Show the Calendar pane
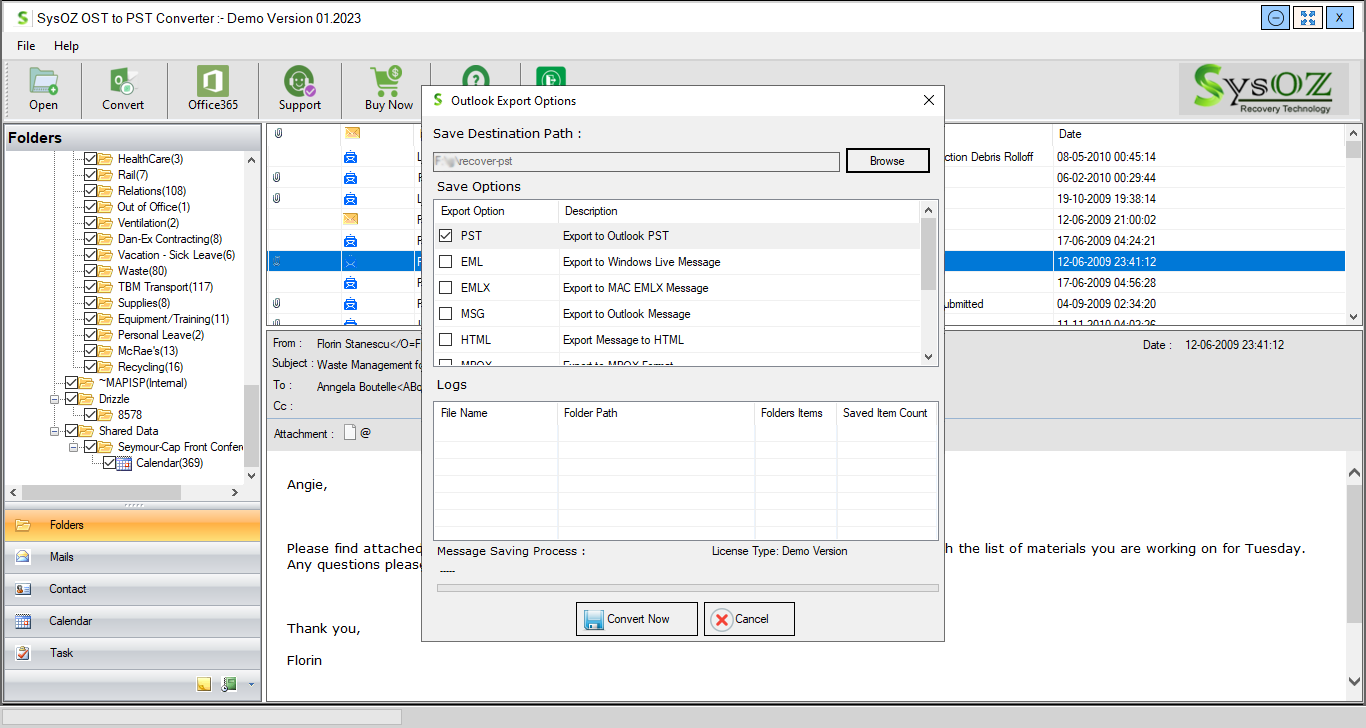 [x=70, y=621]
